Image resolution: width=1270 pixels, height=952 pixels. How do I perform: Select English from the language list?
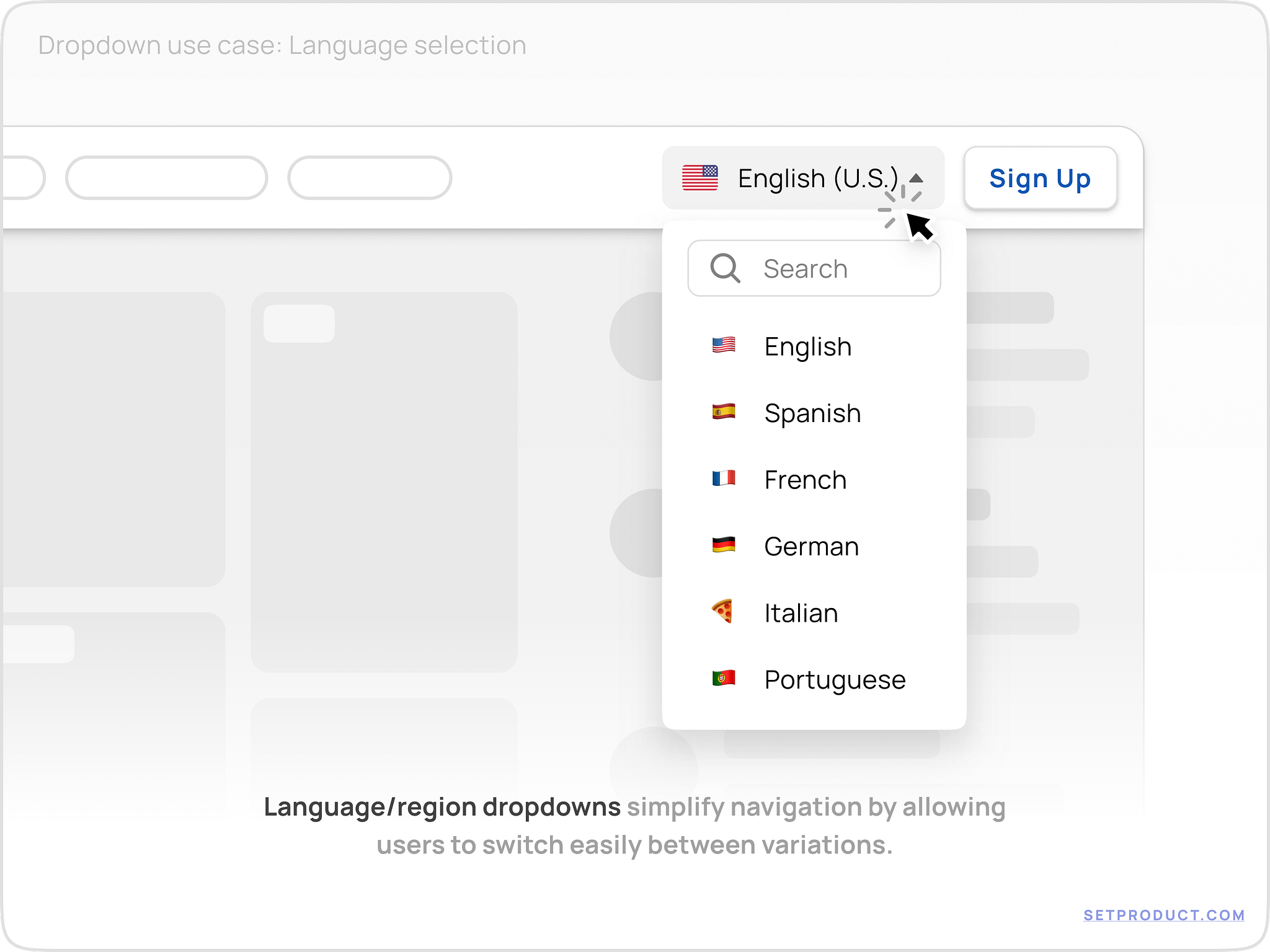tap(808, 347)
